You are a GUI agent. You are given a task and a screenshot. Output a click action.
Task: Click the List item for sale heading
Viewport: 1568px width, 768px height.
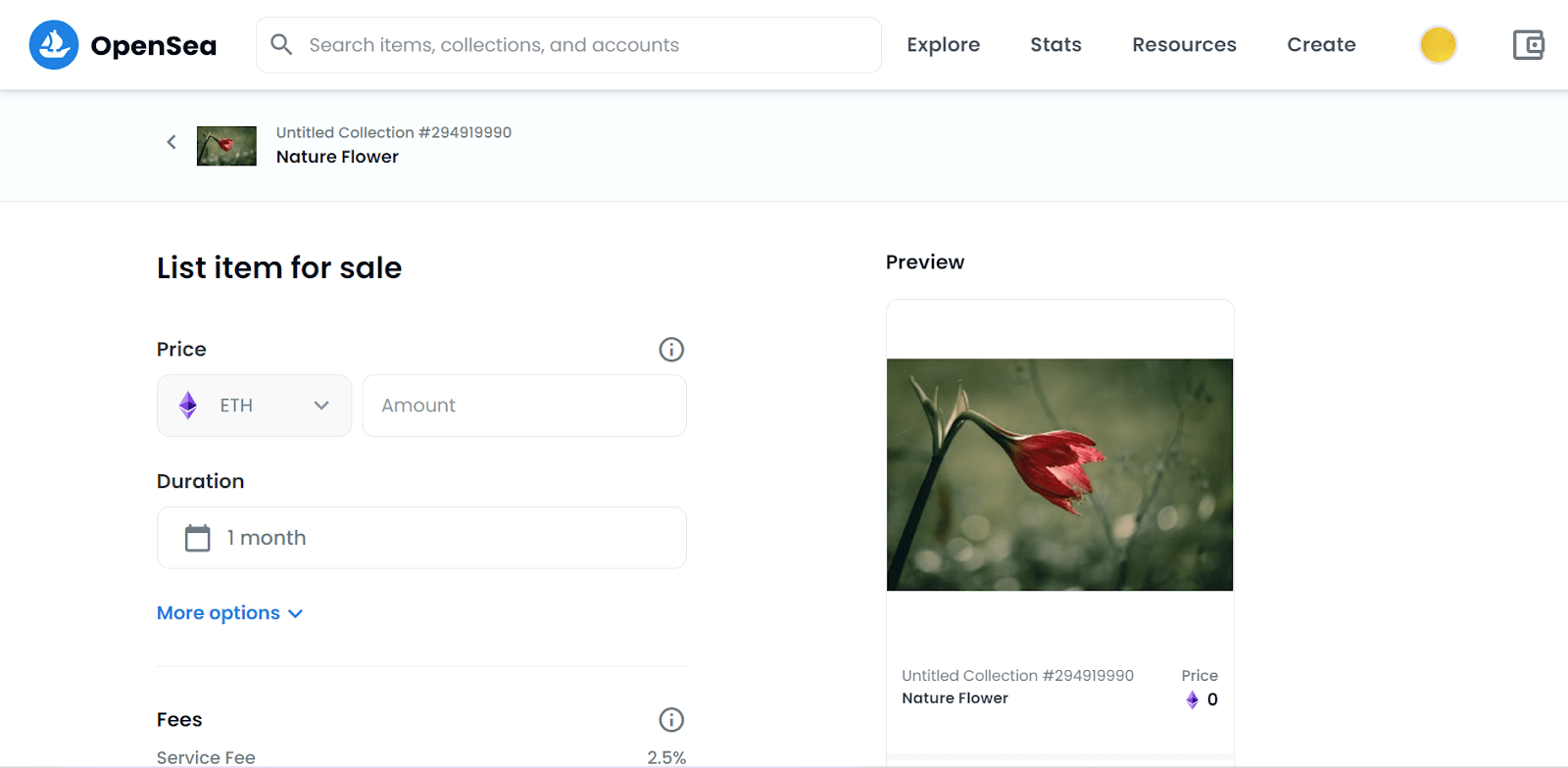point(279,267)
